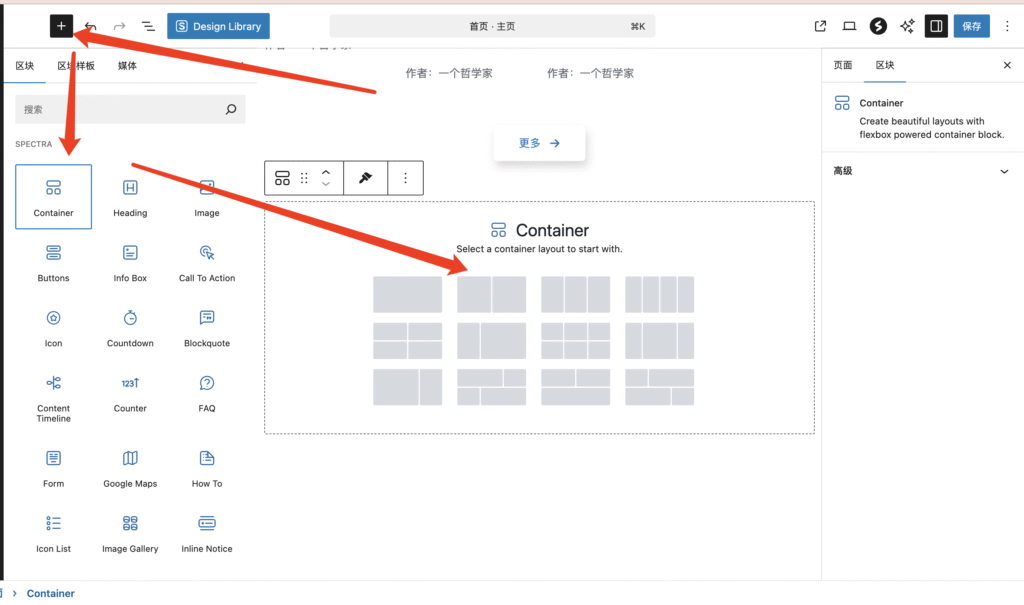Click the block search input field
Viewport: 1024px width, 605px height.
120,110
